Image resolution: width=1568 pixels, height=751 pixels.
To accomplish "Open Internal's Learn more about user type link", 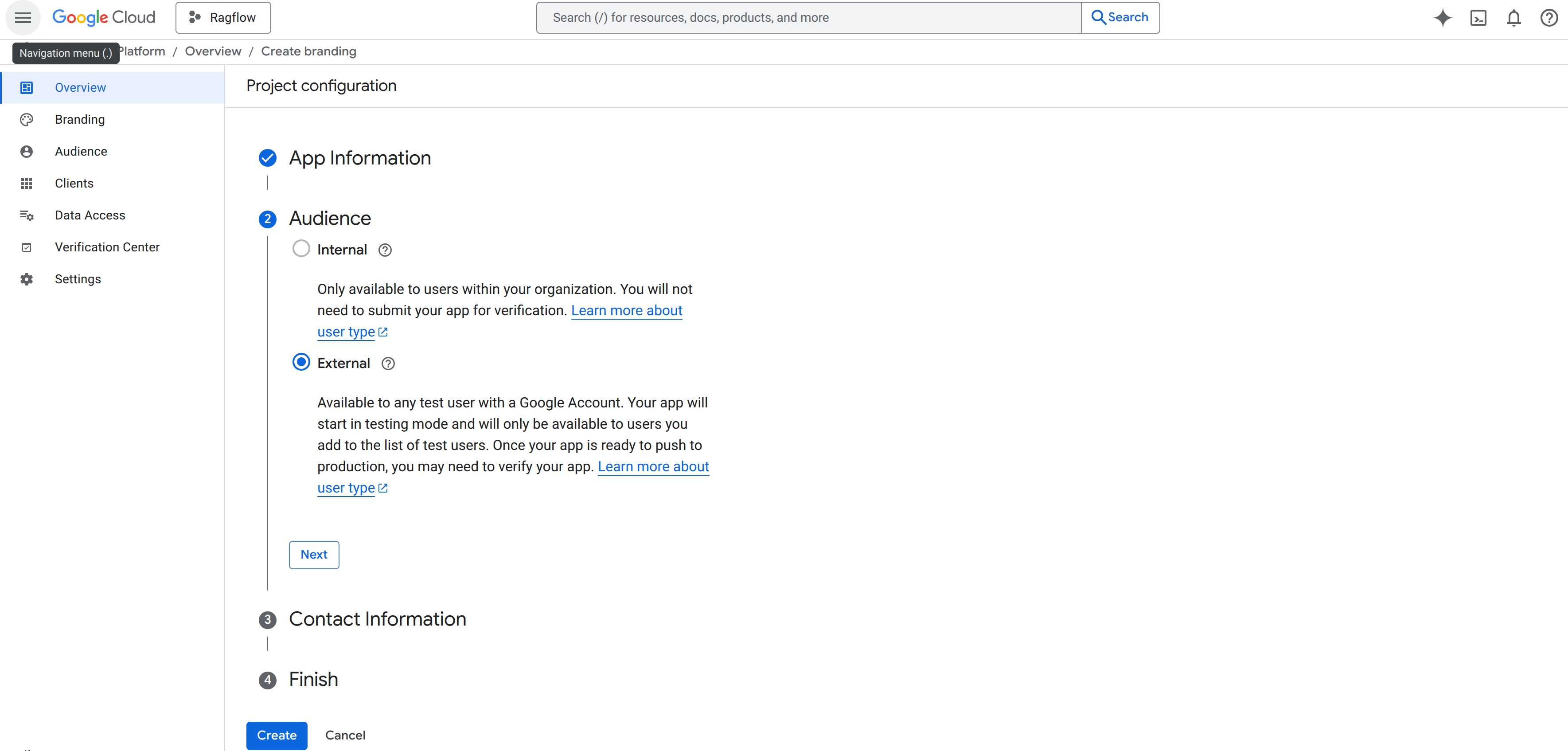I will click(626, 311).
